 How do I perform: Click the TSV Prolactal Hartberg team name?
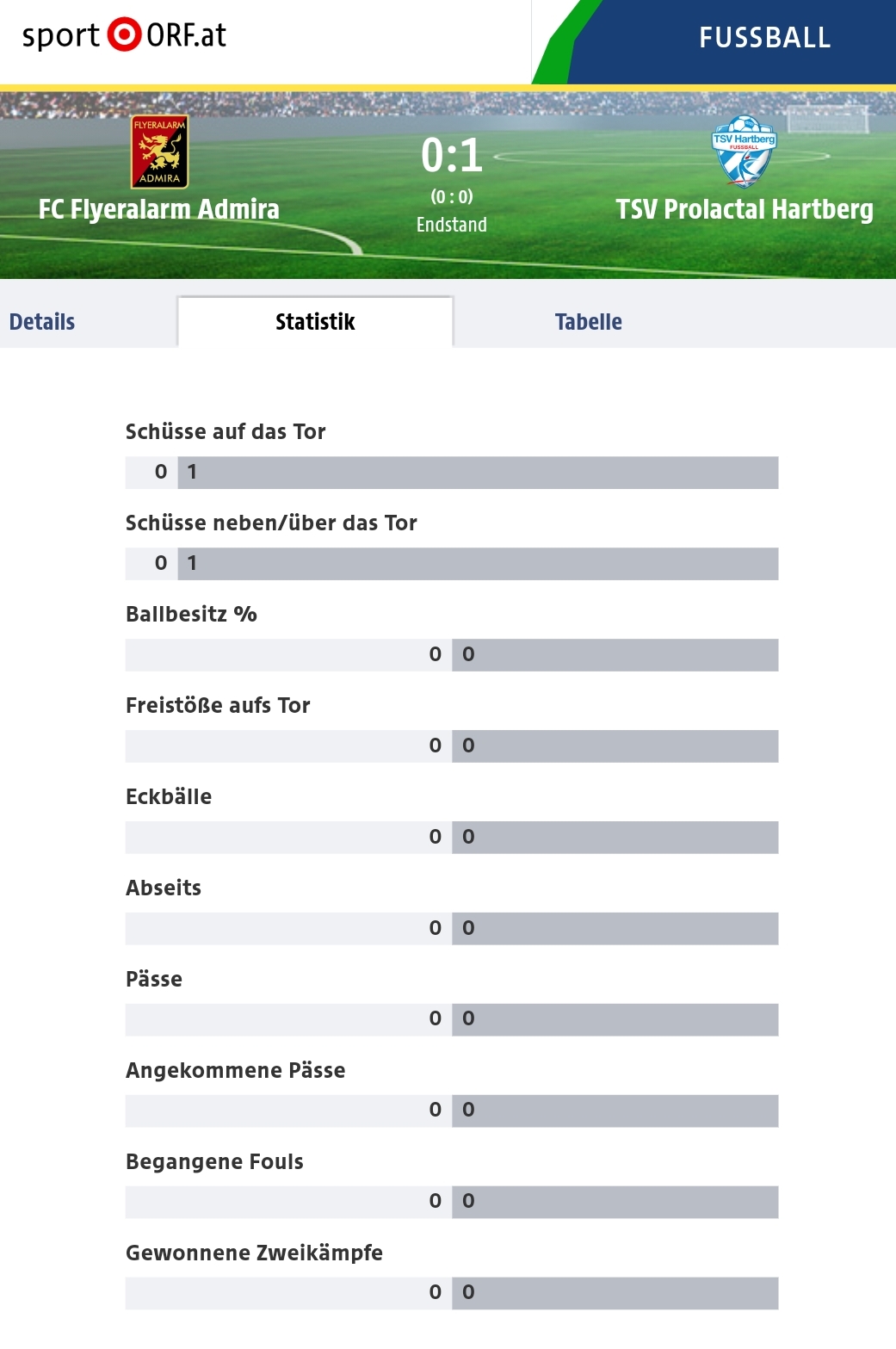745,209
